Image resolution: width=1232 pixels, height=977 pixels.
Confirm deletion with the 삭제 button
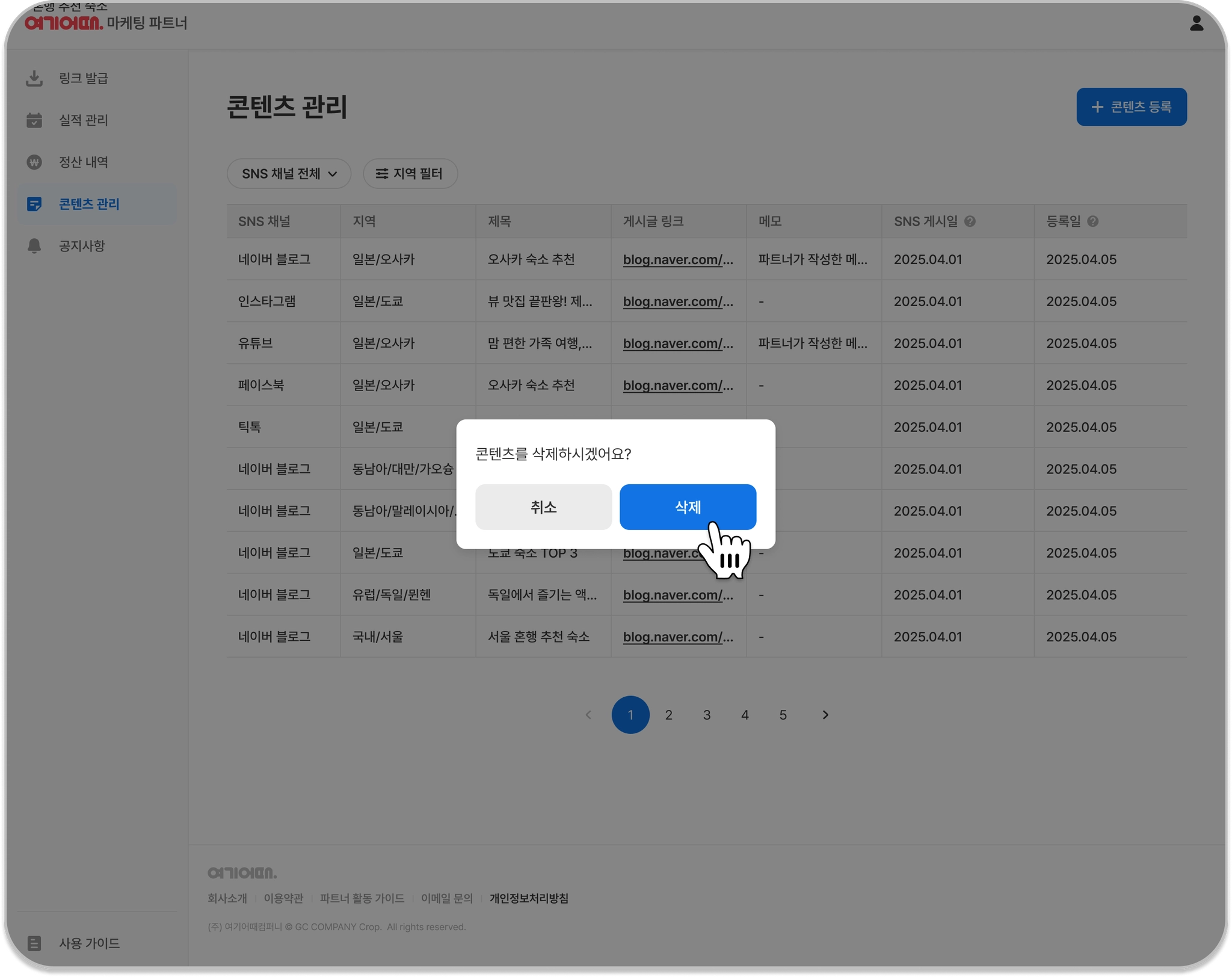tap(688, 507)
